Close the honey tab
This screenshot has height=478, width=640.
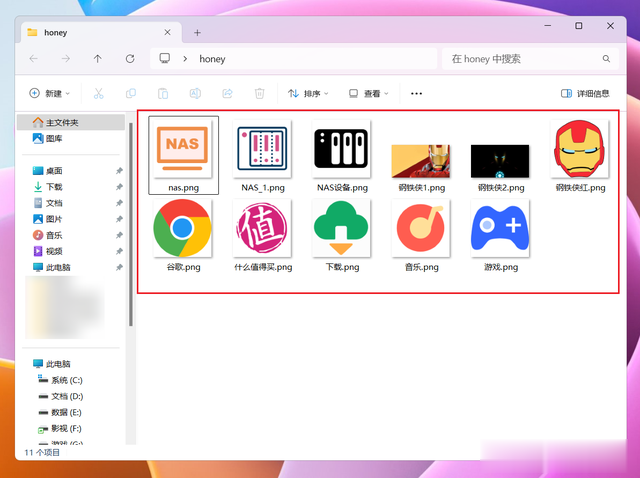tap(167, 32)
